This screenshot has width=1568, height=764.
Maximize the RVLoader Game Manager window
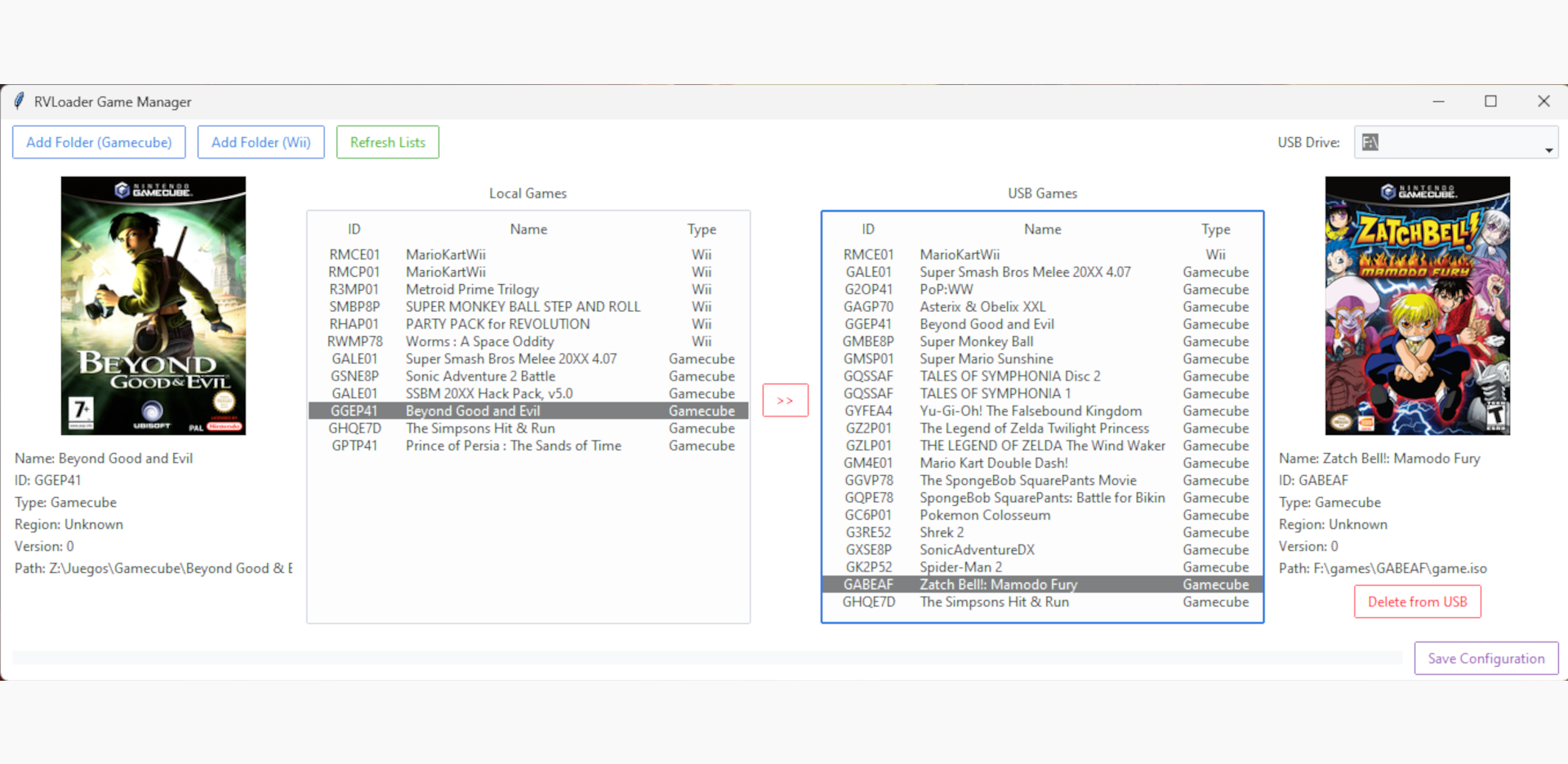[1490, 101]
